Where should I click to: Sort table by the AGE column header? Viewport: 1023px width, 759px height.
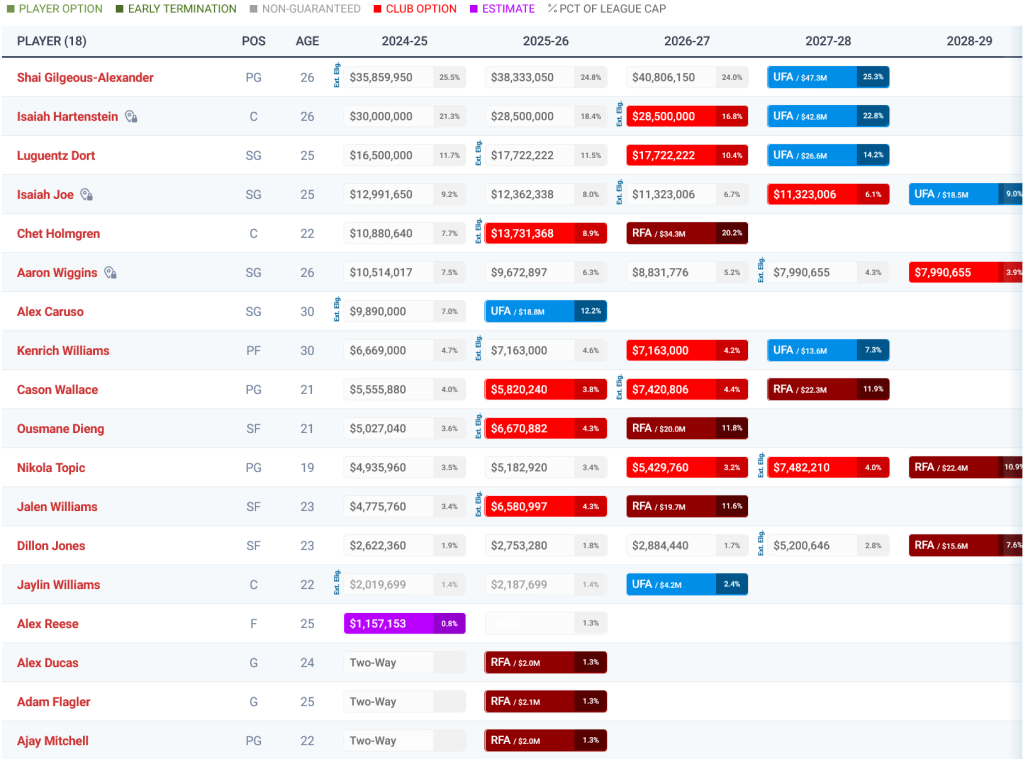point(307,41)
